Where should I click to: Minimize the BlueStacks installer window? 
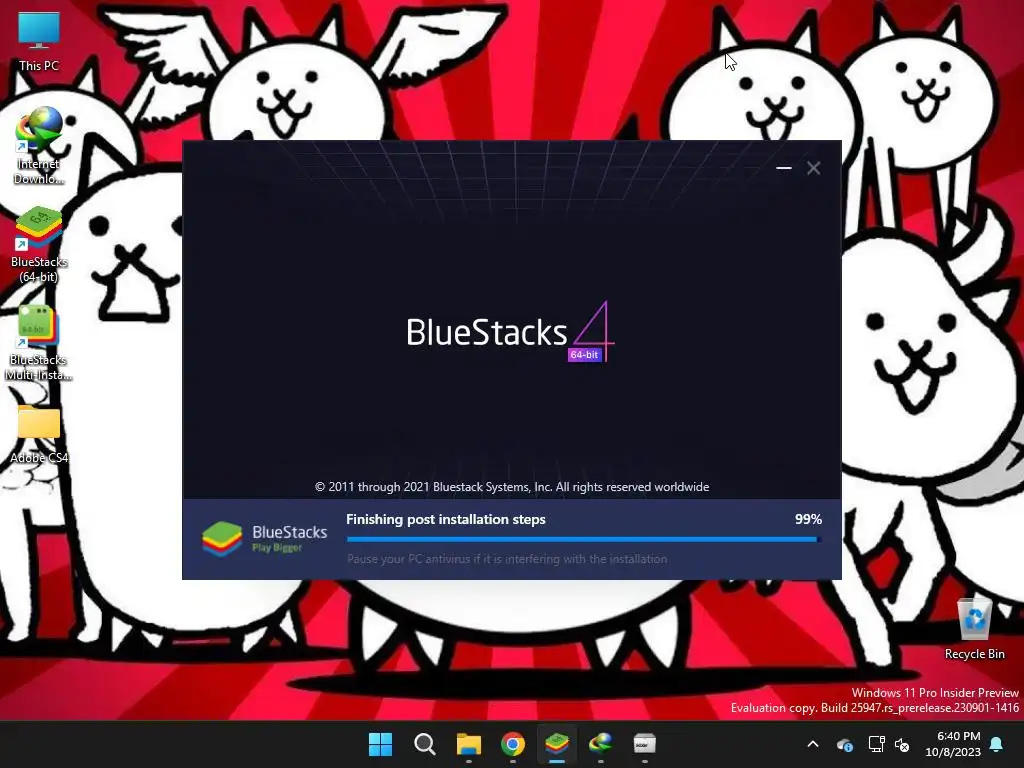[x=784, y=168]
